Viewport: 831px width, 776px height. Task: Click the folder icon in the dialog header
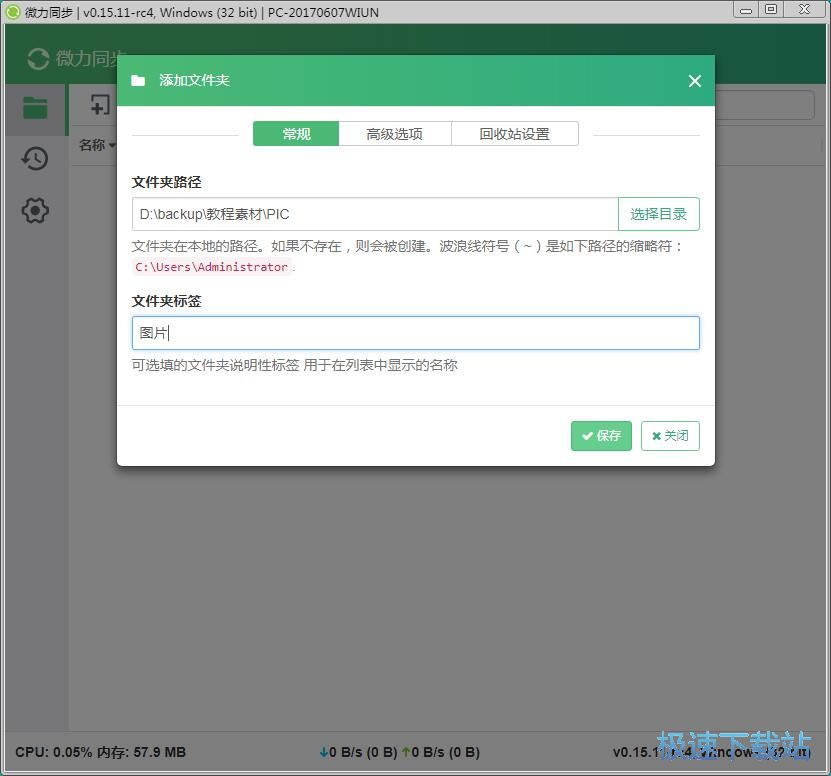(x=138, y=81)
